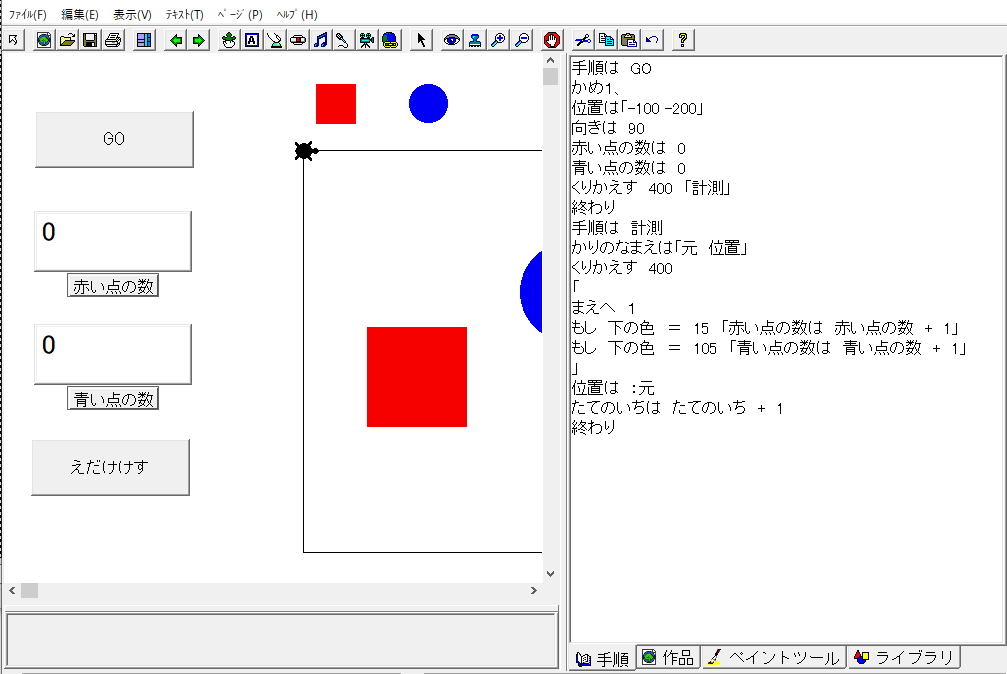Click the music note melody icon
The height and width of the screenshot is (674, 1007).
point(320,40)
